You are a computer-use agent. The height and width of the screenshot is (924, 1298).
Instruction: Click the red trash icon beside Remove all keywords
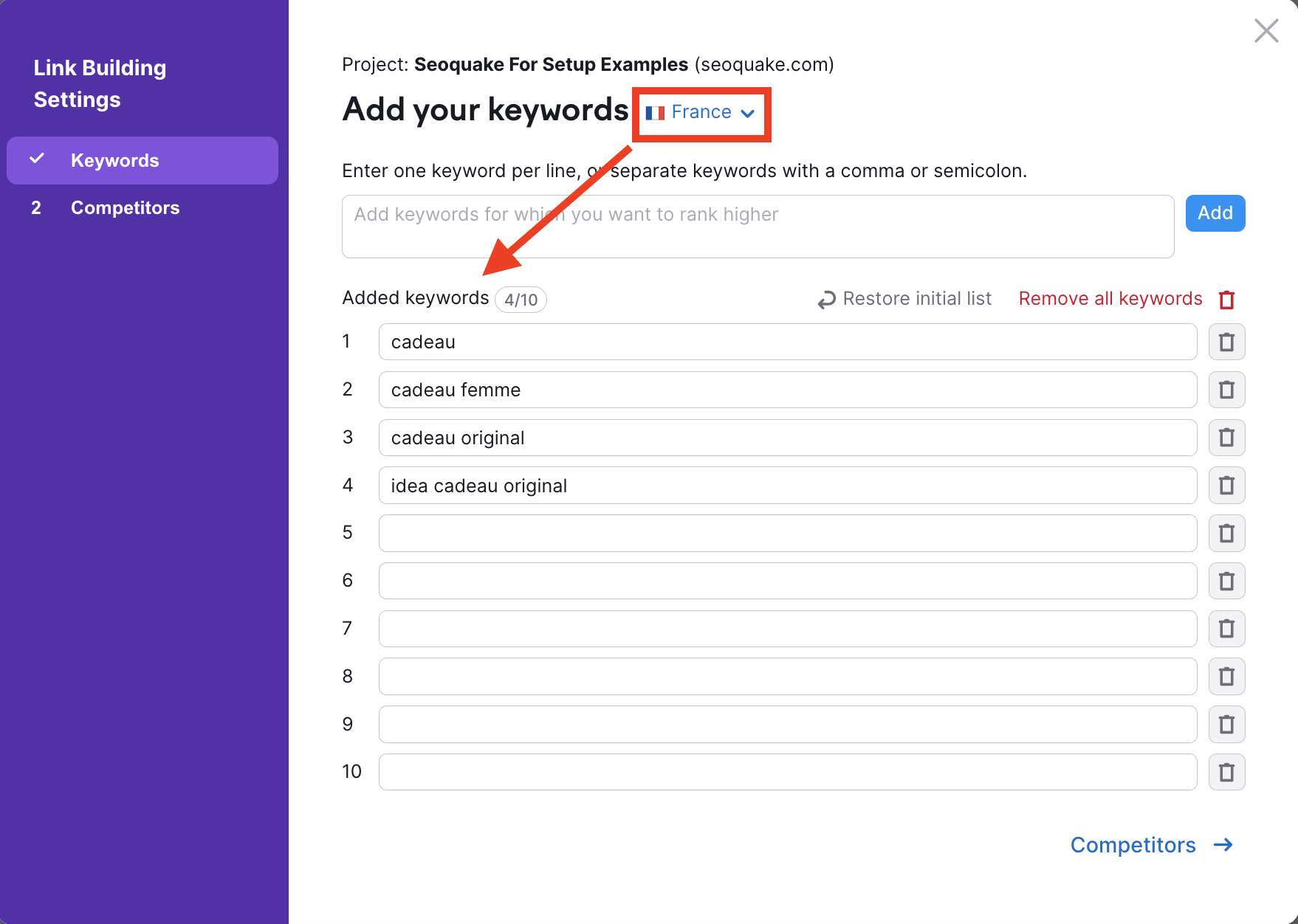click(1226, 300)
